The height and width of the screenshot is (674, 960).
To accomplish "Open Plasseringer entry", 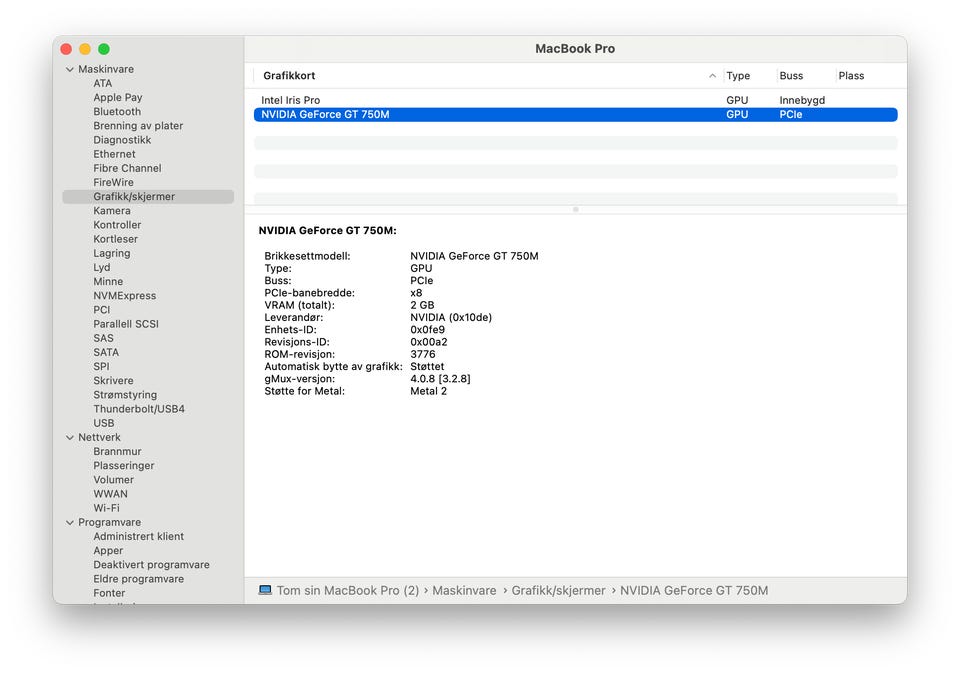I will 124,466.
